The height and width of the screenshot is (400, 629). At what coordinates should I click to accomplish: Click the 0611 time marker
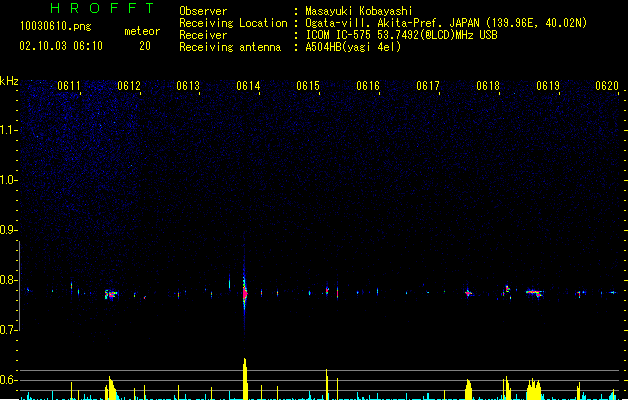coord(69,86)
